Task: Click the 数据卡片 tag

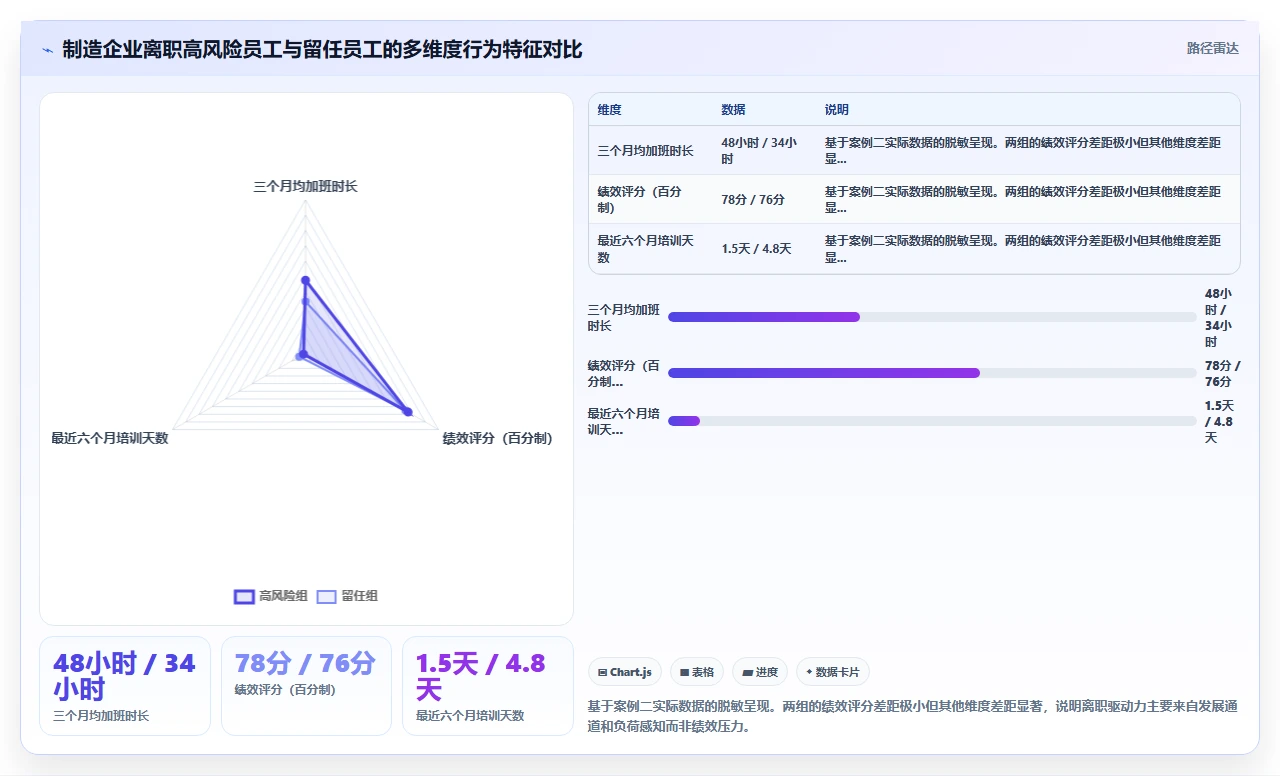Action: pos(833,672)
